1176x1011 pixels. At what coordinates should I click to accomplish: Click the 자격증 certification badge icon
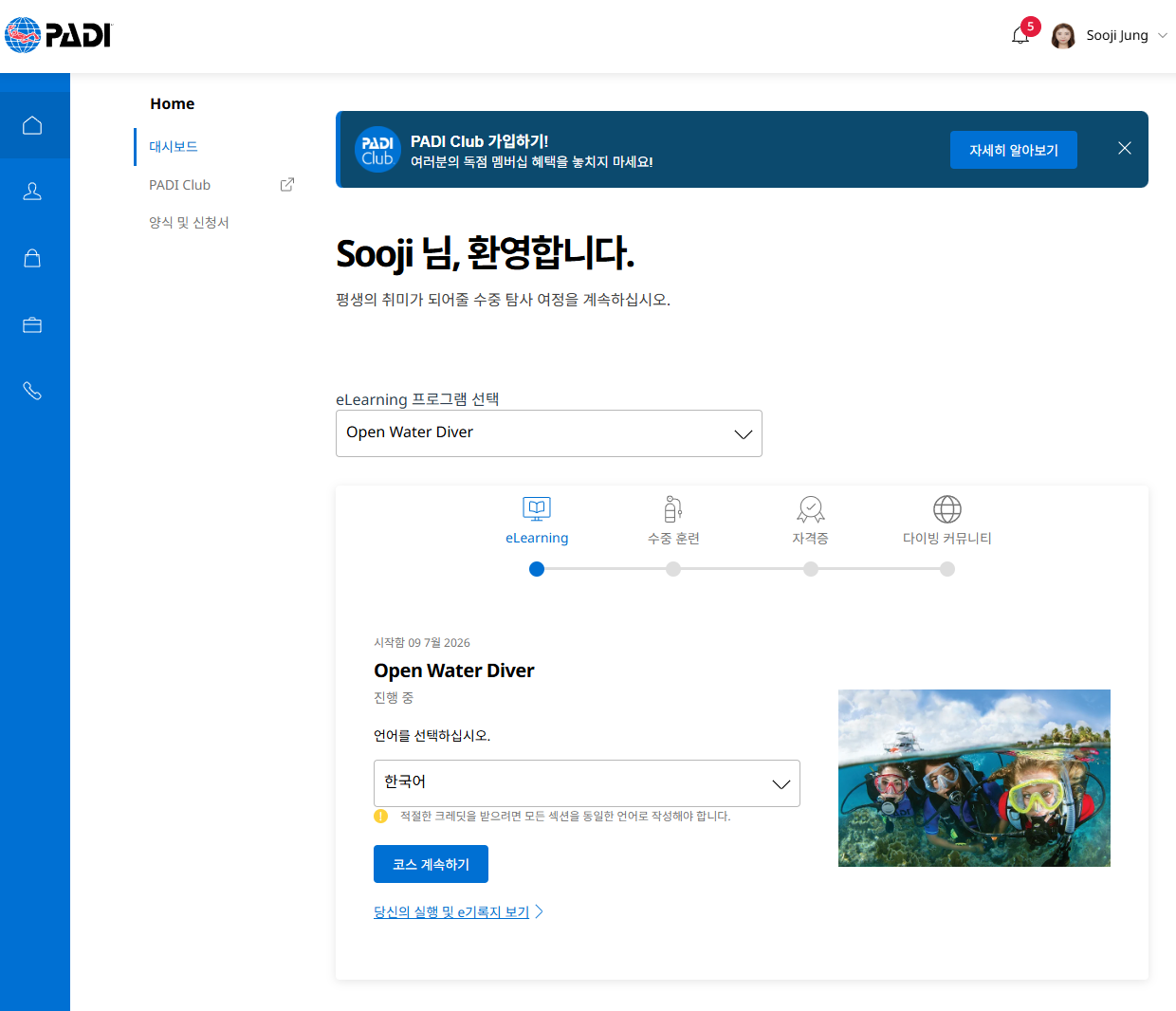point(811,509)
